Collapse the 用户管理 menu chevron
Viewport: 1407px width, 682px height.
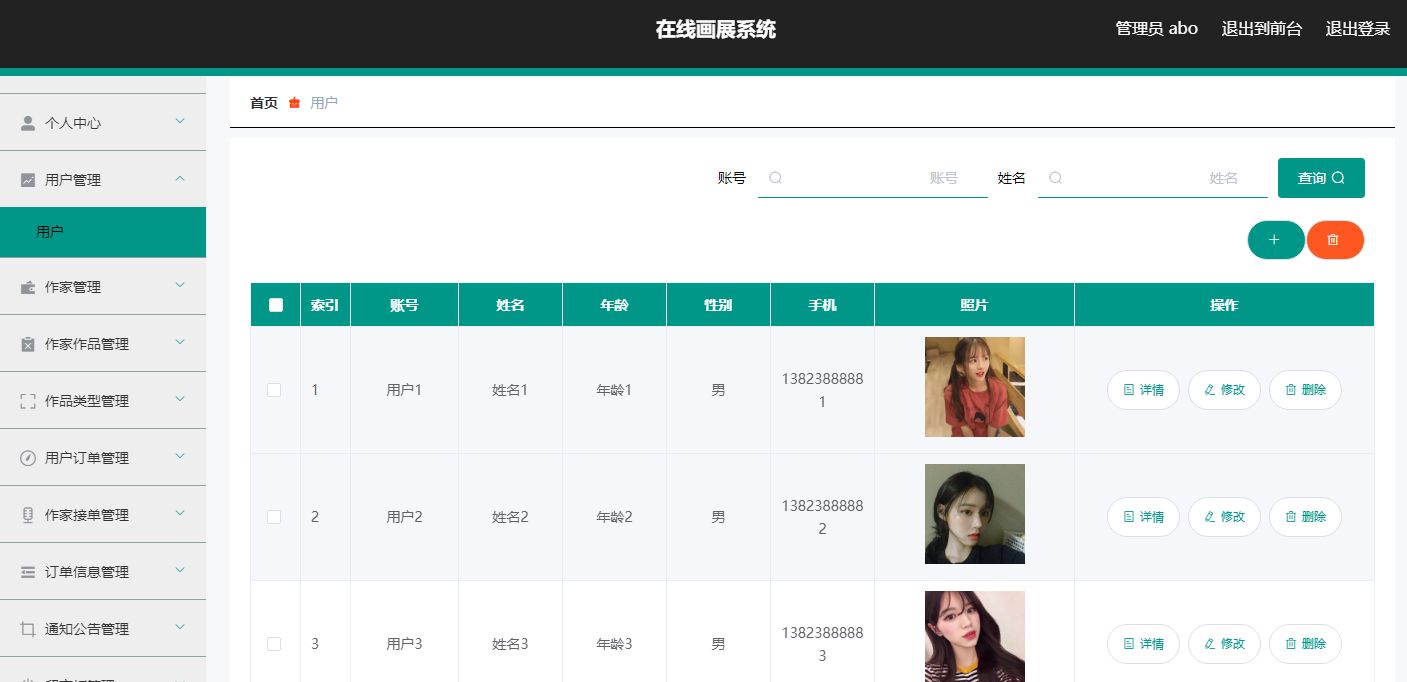[180, 179]
